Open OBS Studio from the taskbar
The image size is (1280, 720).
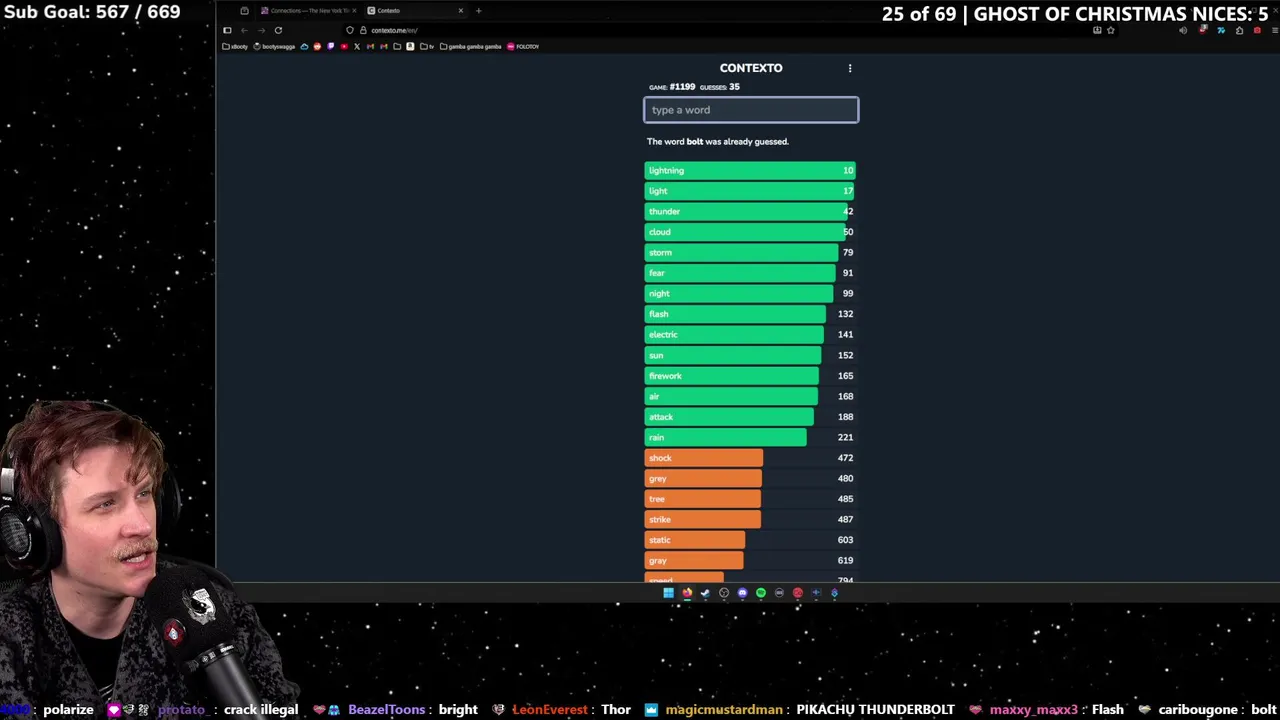[x=724, y=593]
